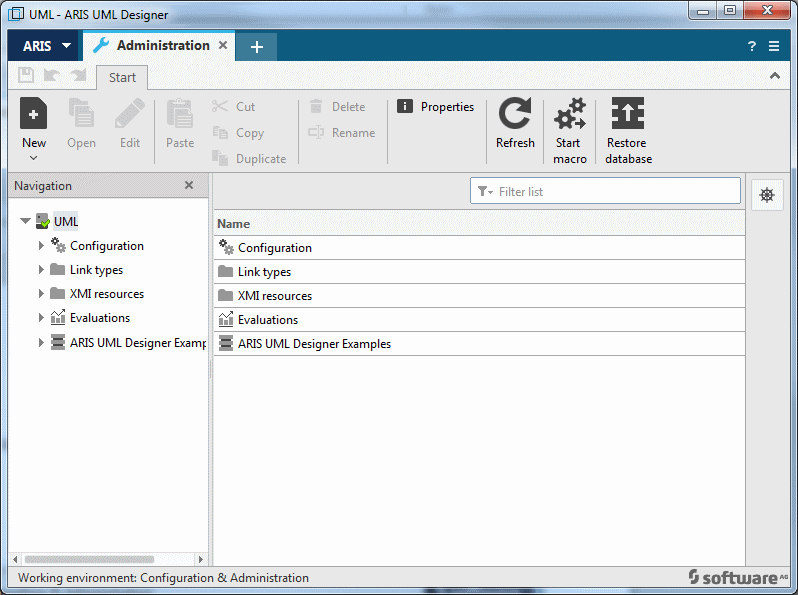Select Link types row in the list
Viewport: 798px width, 595px height.
[479, 272]
